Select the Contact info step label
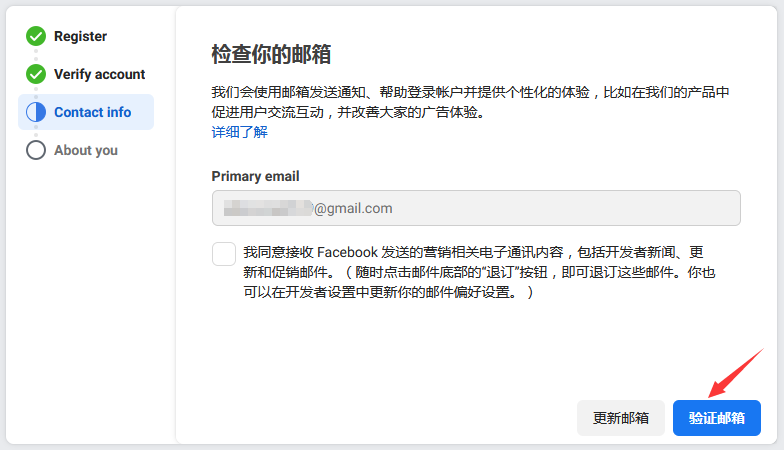784x450 pixels. coord(92,112)
